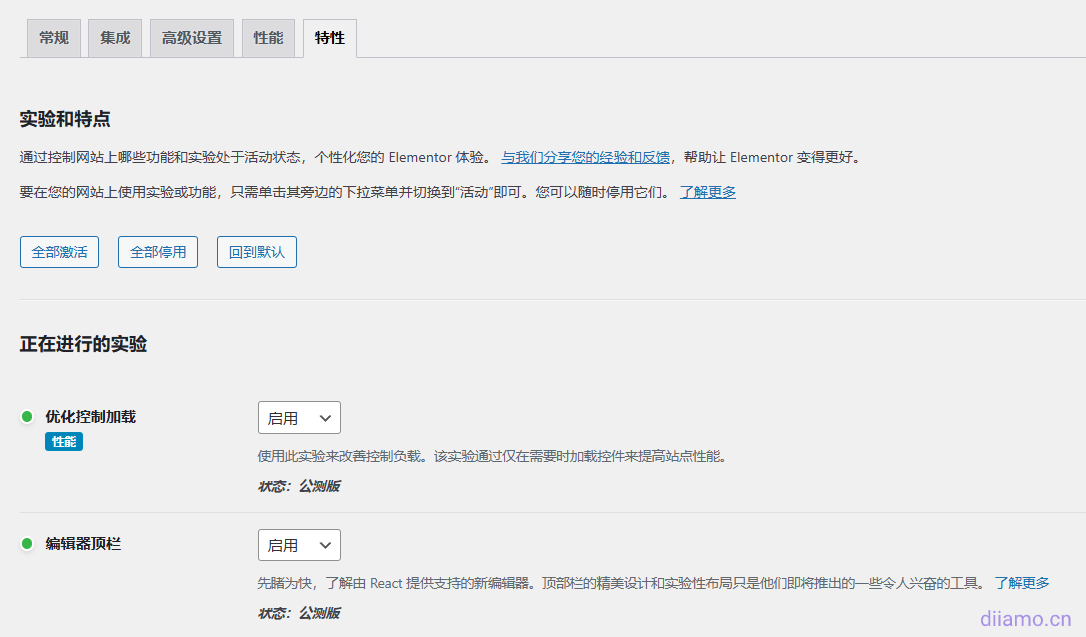
Task: Click the 全部激活 button
Action: click(x=59, y=252)
